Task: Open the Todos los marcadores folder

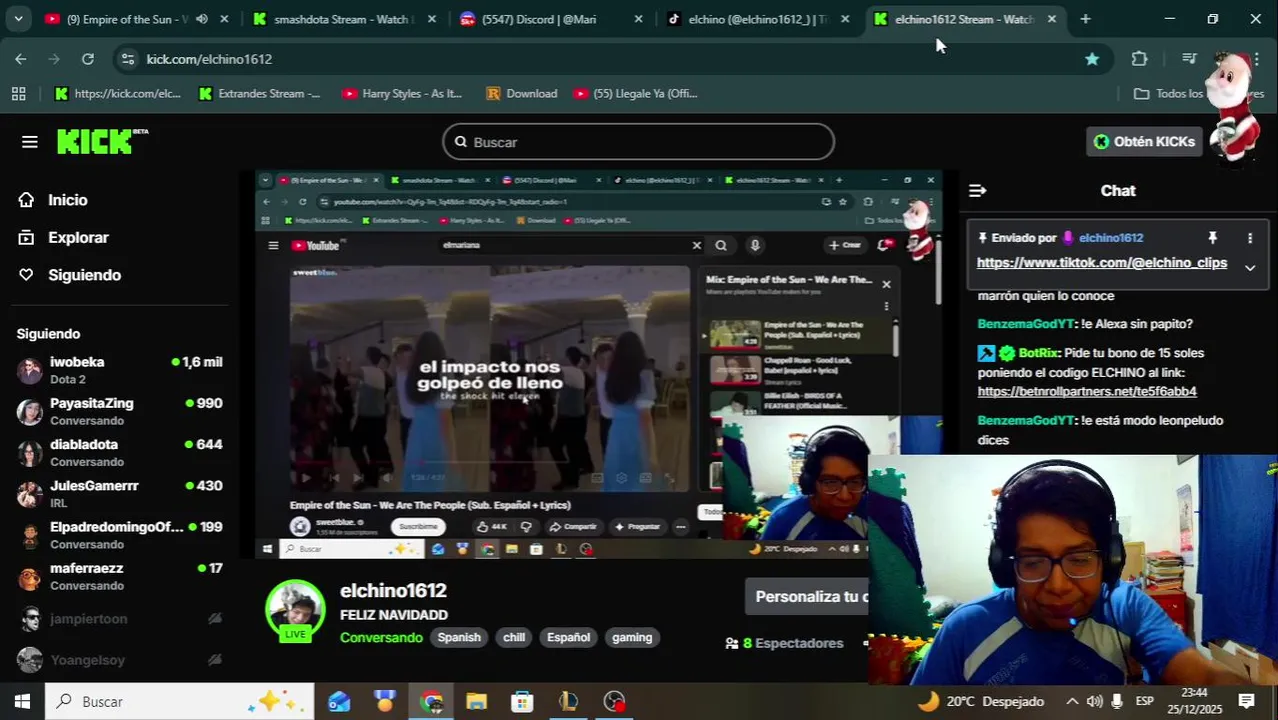Action: click(x=1198, y=94)
